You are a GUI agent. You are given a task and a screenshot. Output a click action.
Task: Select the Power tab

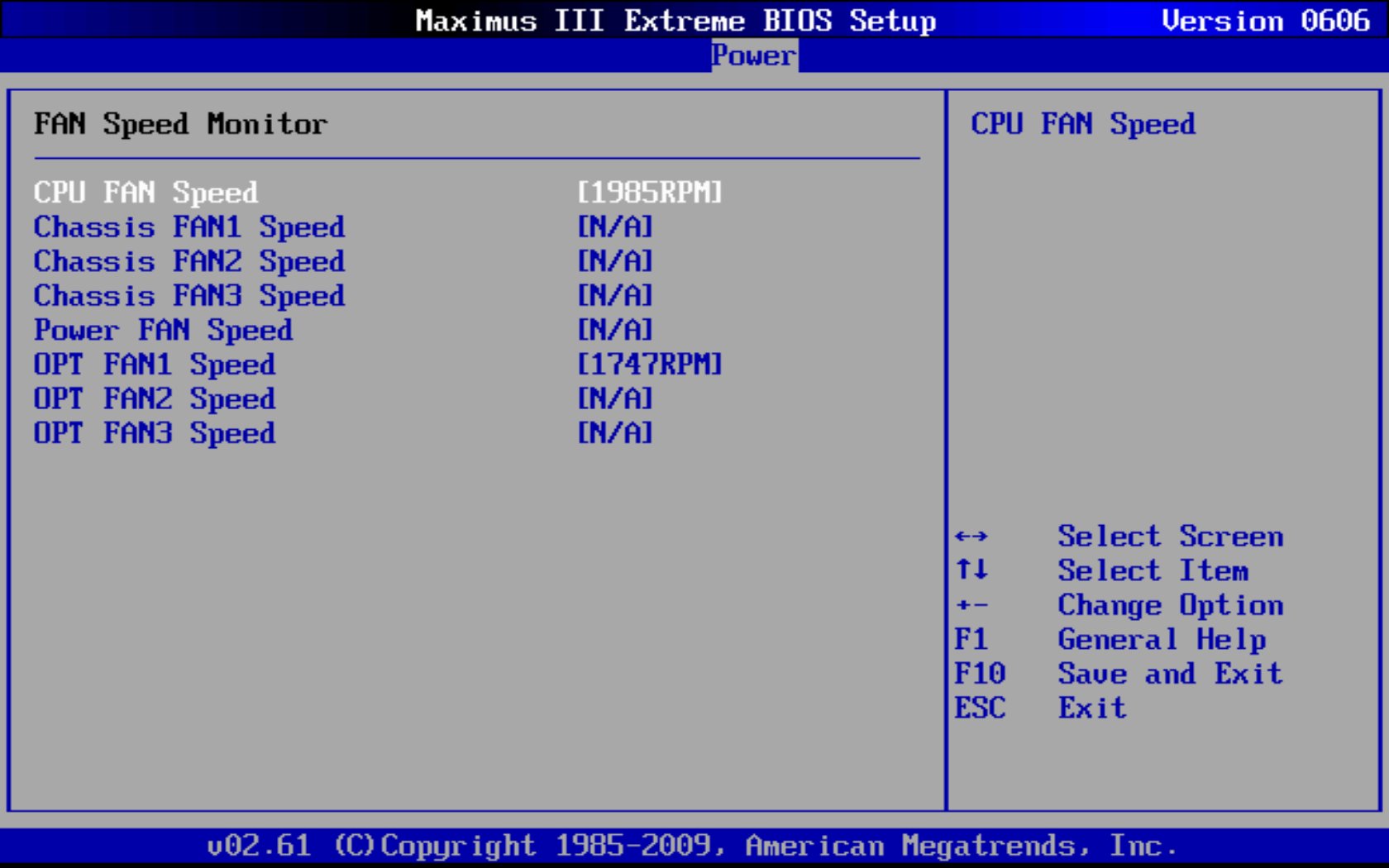tap(754, 55)
